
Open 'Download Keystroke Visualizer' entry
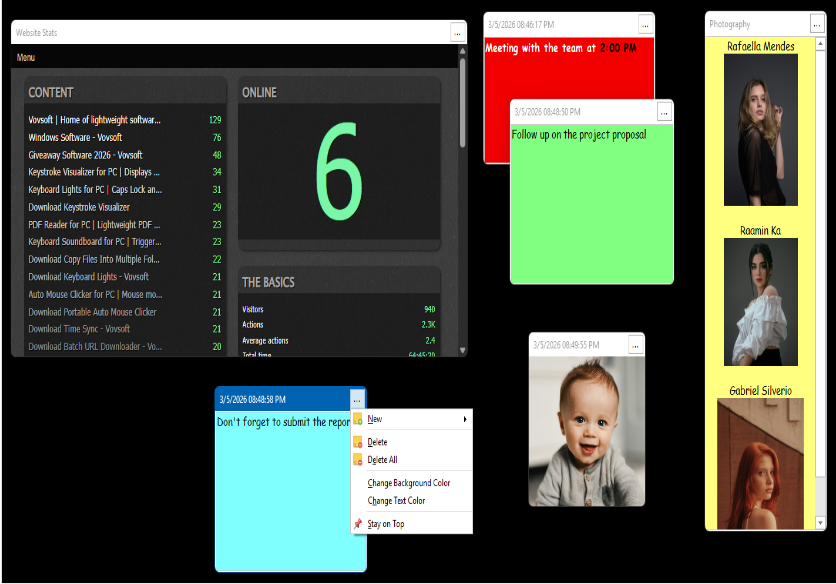point(79,207)
